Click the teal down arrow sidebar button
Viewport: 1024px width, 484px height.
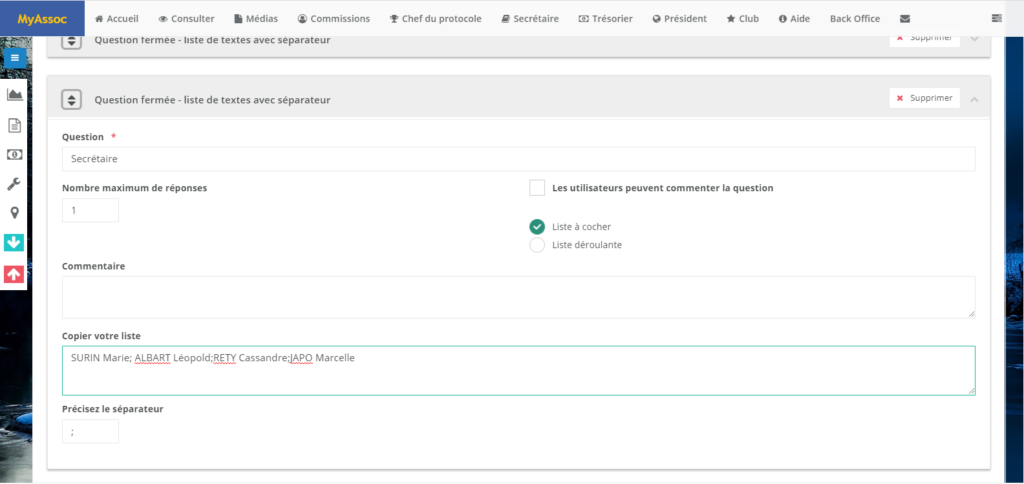tap(14, 243)
